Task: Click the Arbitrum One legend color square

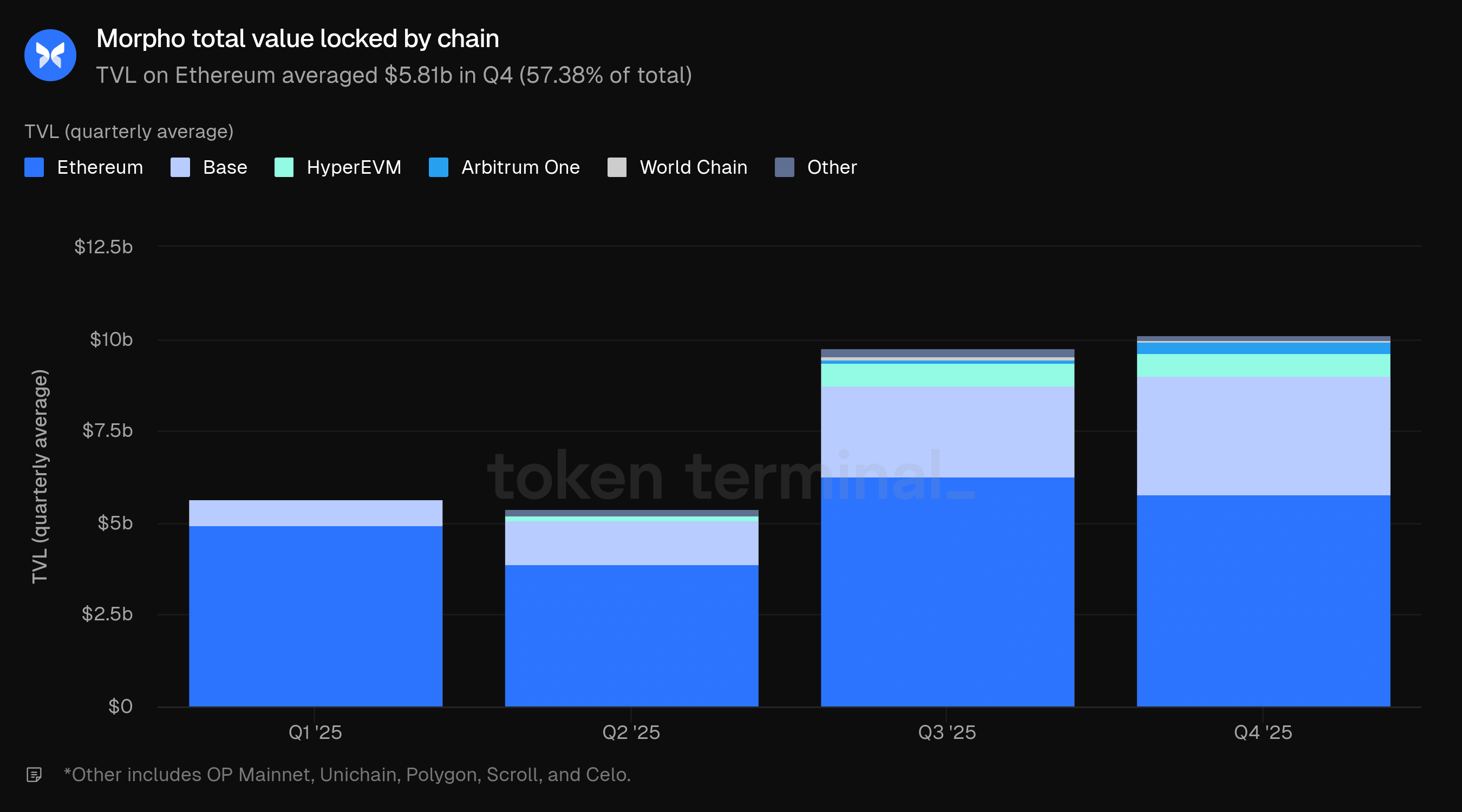Action: pos(438,167)
